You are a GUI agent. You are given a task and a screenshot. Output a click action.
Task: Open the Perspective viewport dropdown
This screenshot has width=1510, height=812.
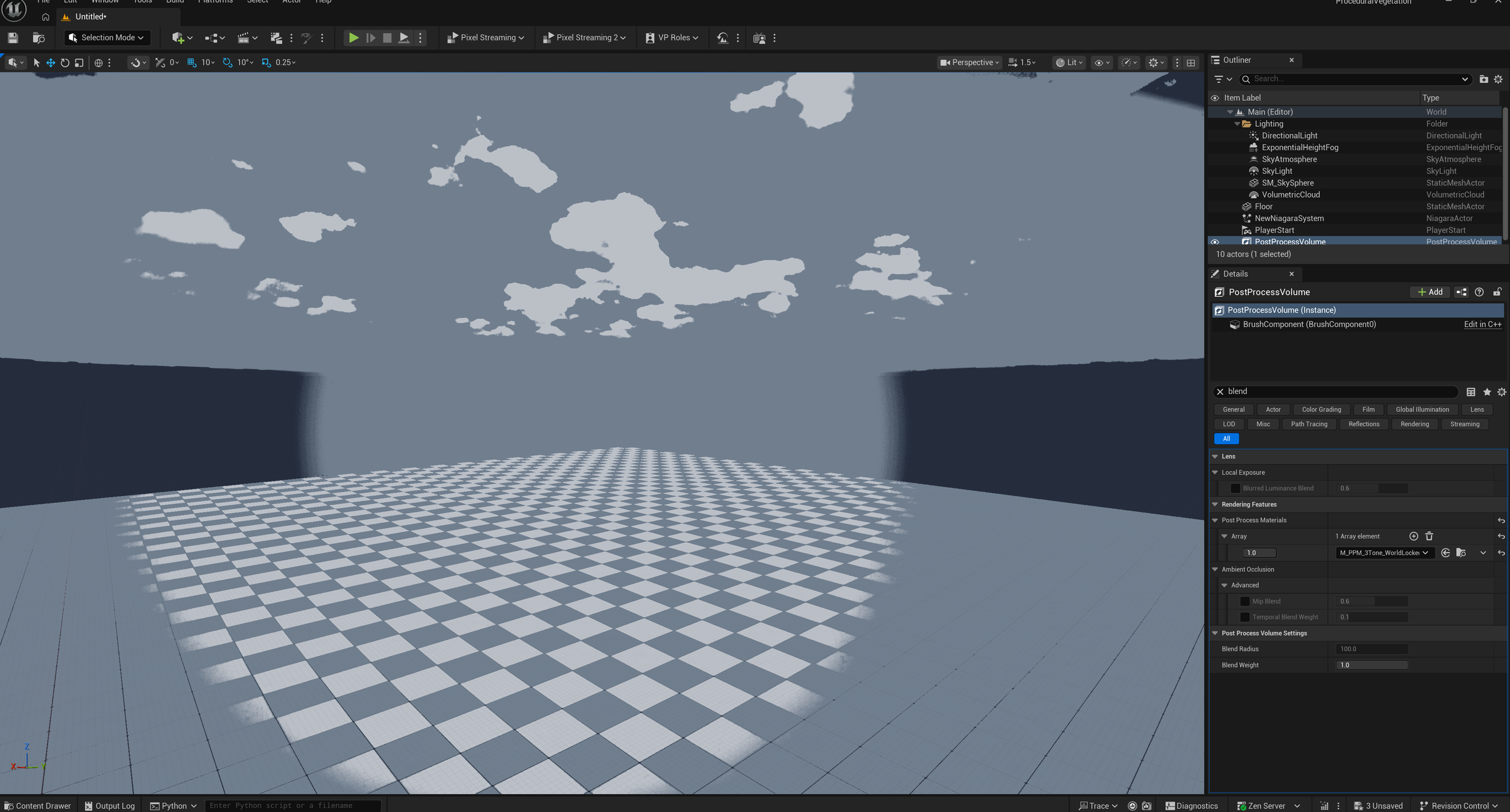(969, 62)
